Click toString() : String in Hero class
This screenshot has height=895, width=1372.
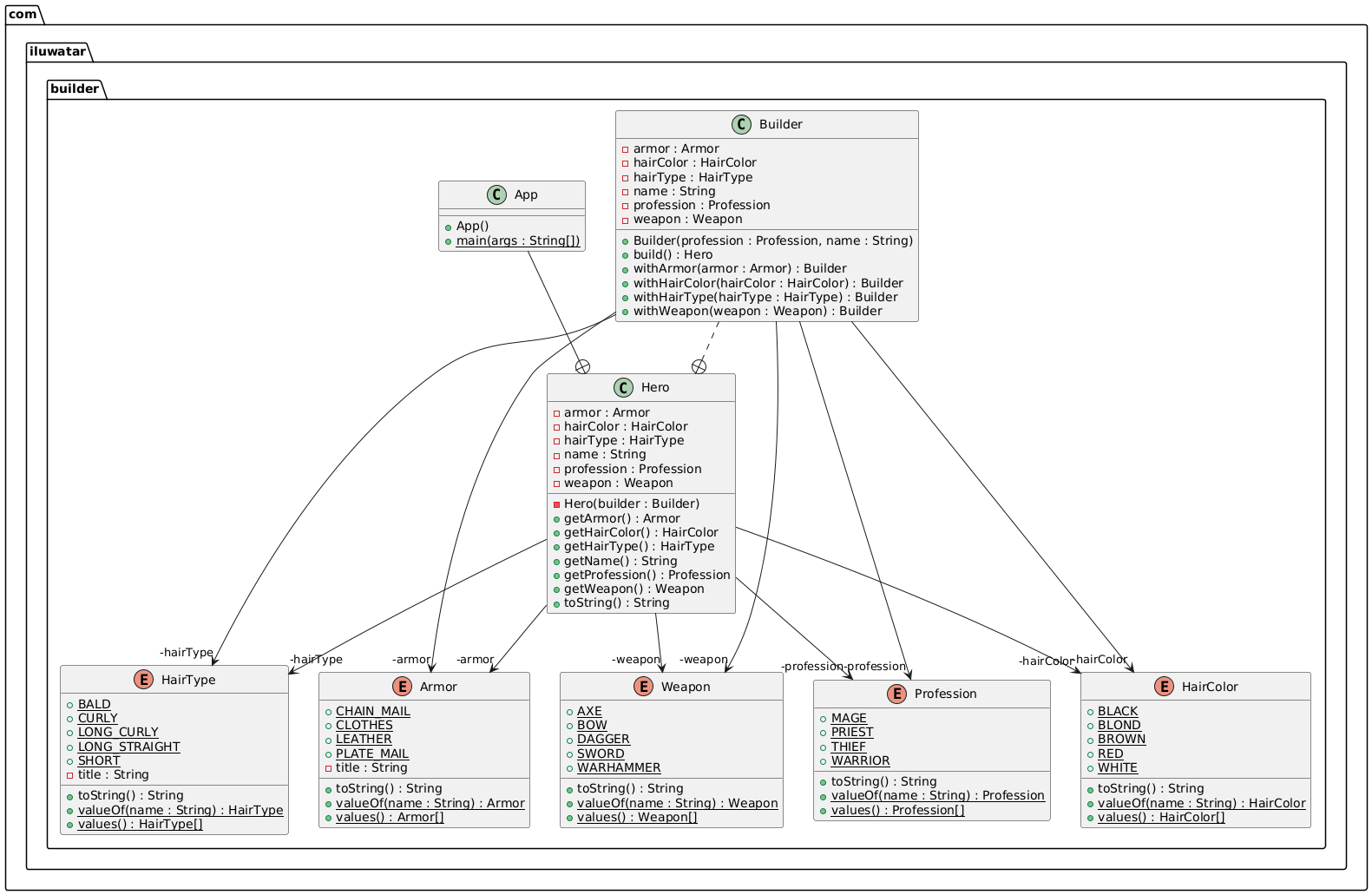coord(617,602)
